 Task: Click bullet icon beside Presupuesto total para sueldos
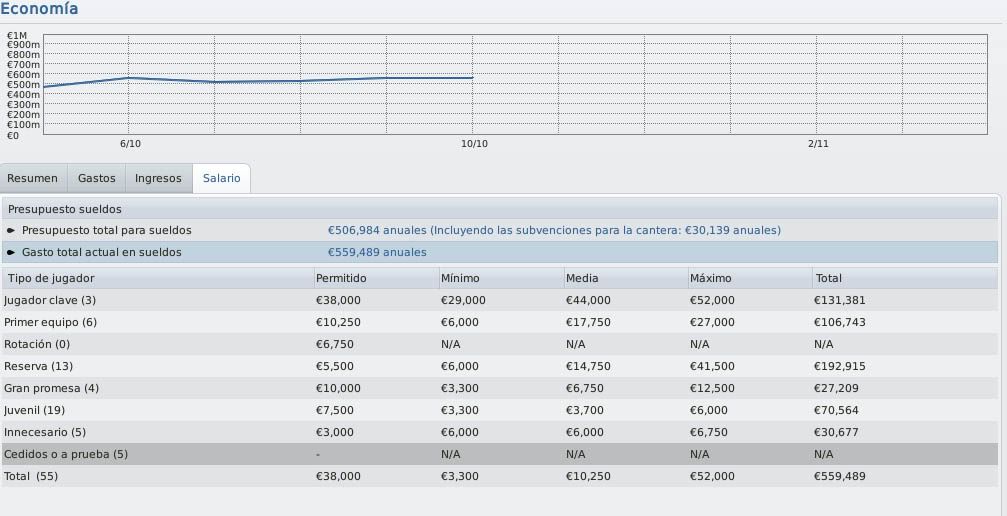point(11,231)
